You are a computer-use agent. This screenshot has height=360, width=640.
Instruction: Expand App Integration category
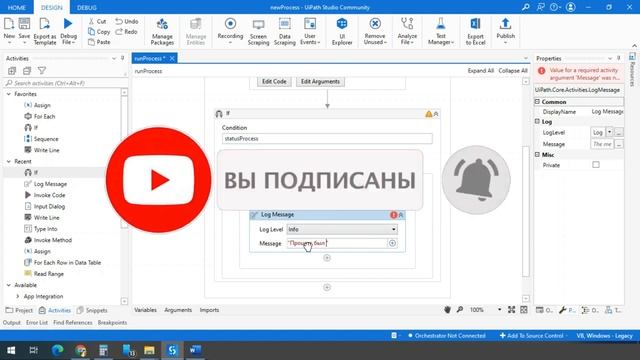[18, 296]
